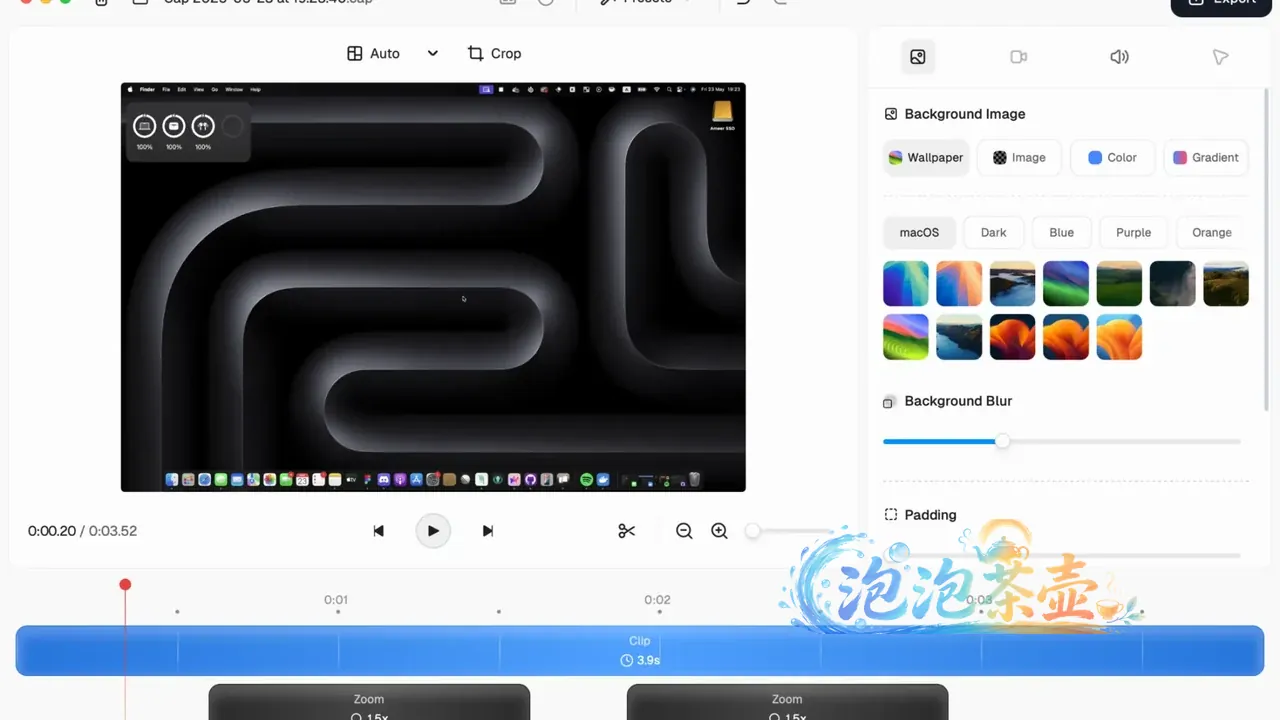Click the 0:02 timeline ruler mark
Screen dimensions: 1280x720
[657, 600]
